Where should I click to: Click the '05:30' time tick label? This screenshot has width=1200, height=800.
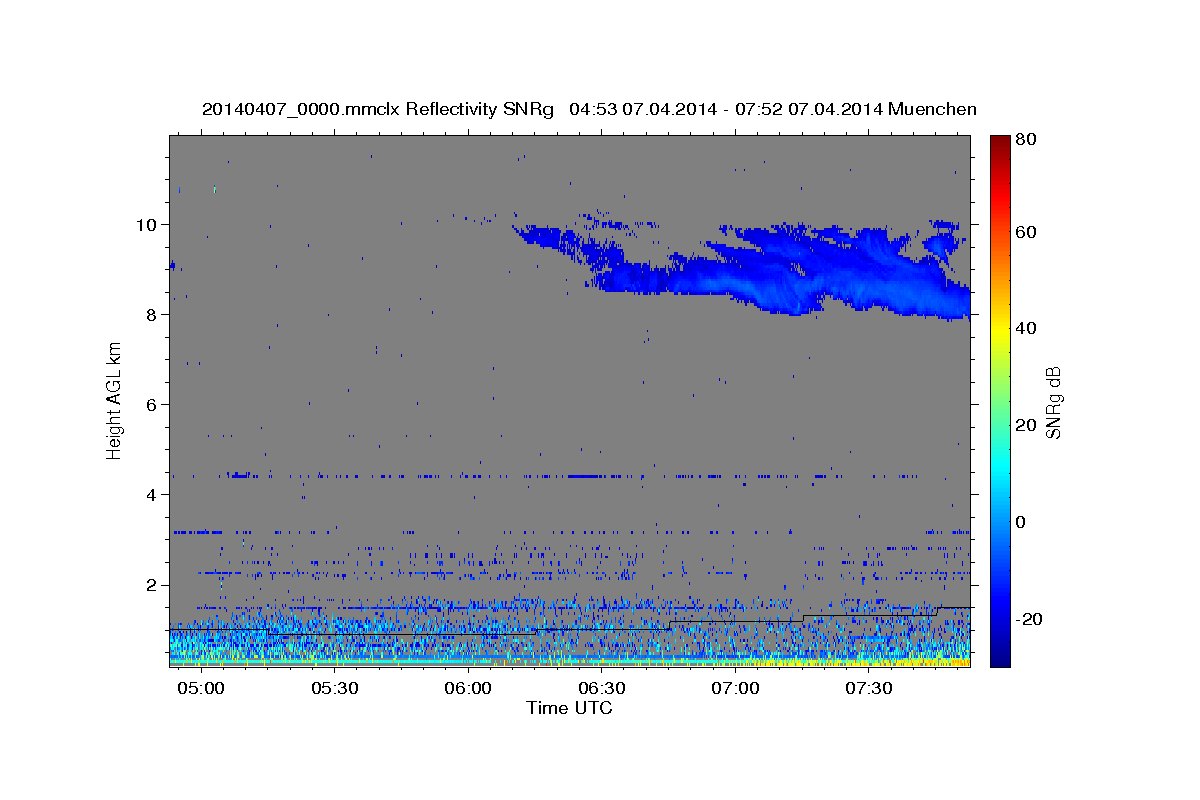tap(335, 688)
